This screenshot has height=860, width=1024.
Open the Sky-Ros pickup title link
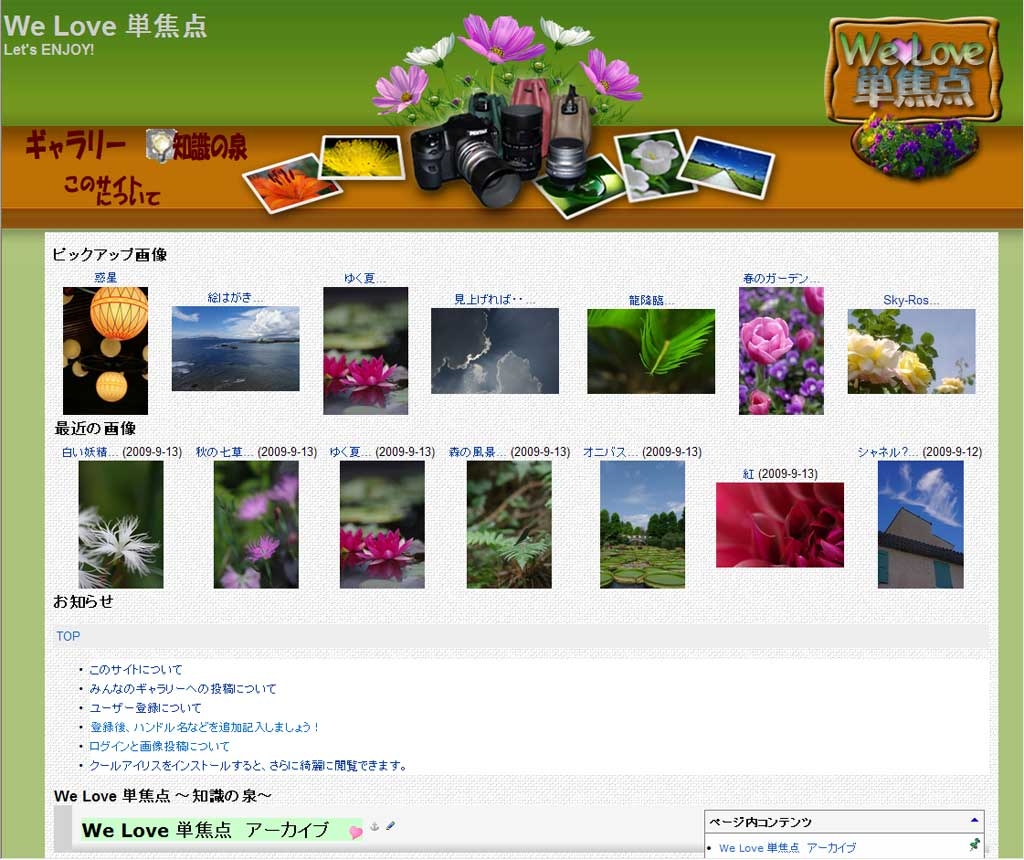(911, 300)
